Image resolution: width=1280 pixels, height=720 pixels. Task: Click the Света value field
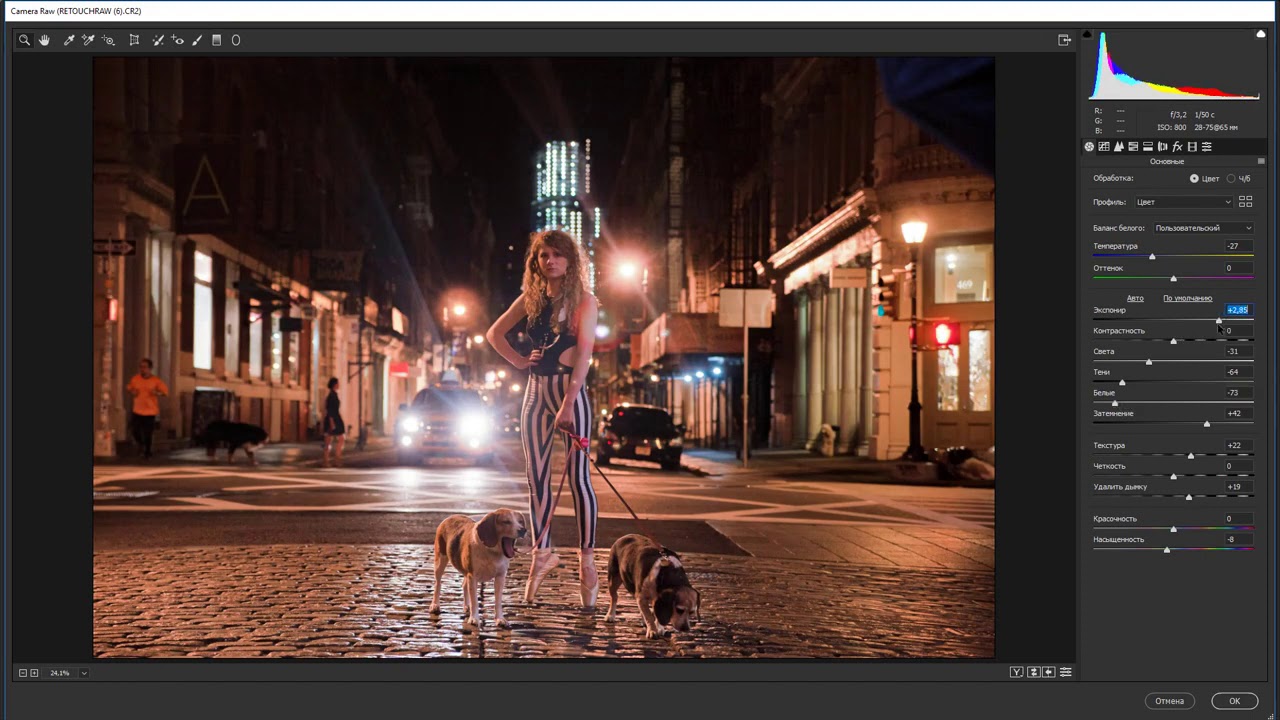[1238, 351]
